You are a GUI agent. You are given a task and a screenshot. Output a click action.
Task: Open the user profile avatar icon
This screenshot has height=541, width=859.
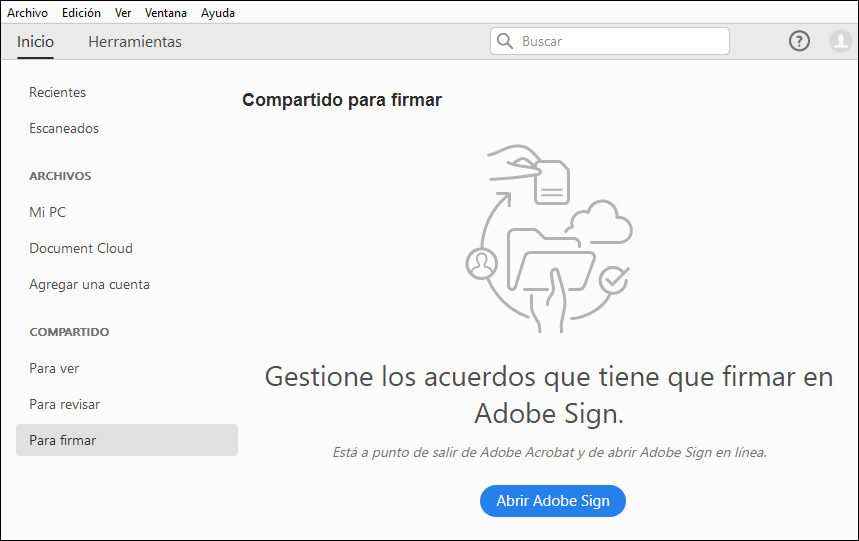tap(840, 41)
